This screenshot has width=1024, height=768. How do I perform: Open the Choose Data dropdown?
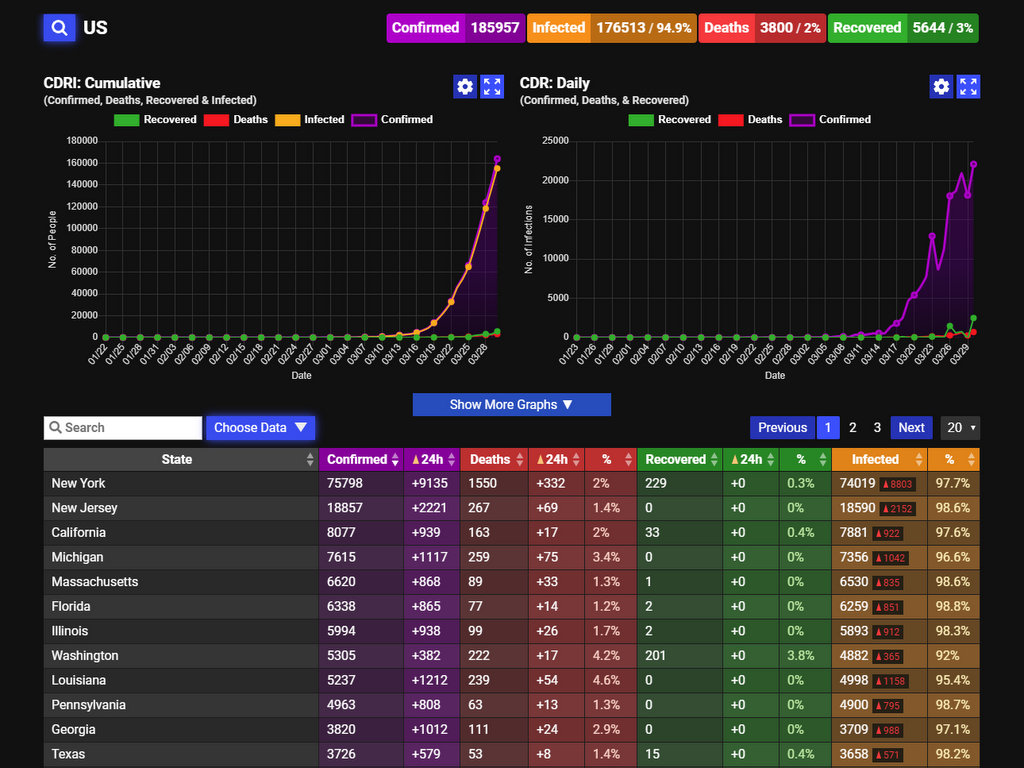261,428
